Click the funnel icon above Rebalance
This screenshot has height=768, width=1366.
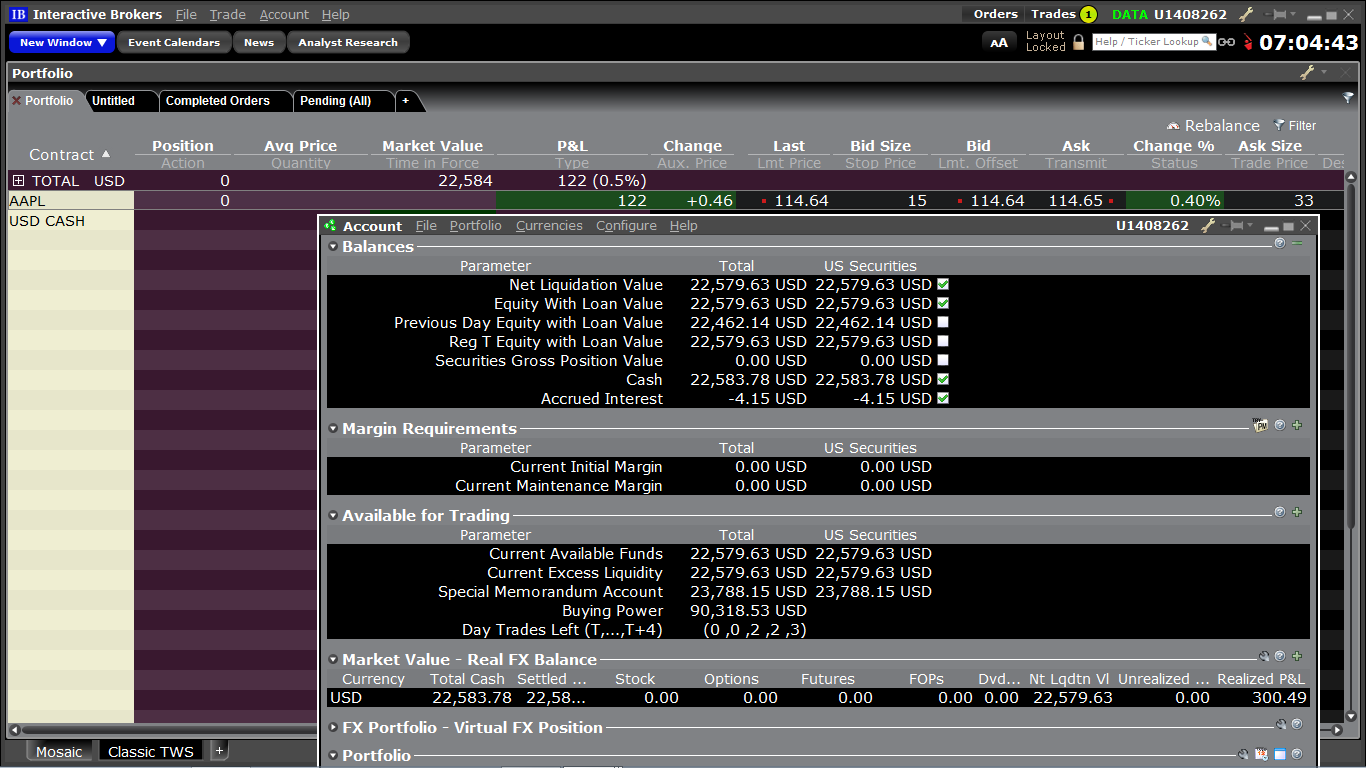1348,98
